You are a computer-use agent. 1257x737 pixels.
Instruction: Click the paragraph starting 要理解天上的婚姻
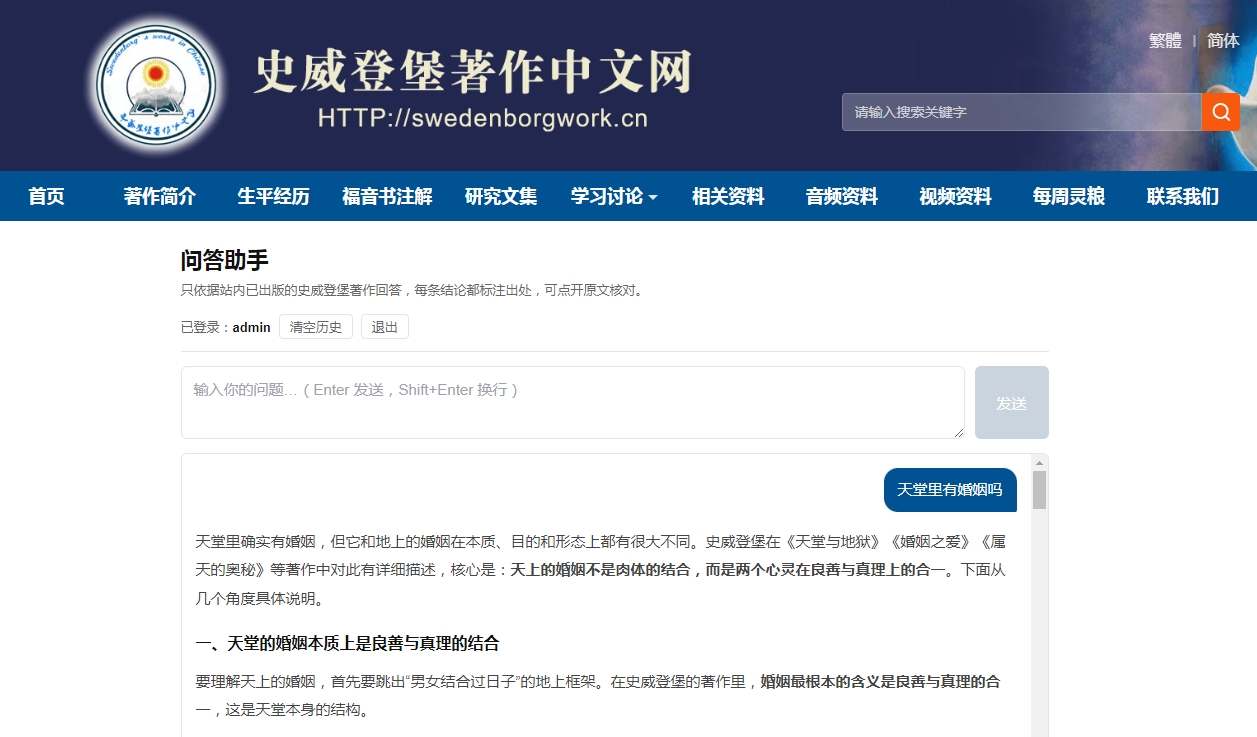[598, 696]
